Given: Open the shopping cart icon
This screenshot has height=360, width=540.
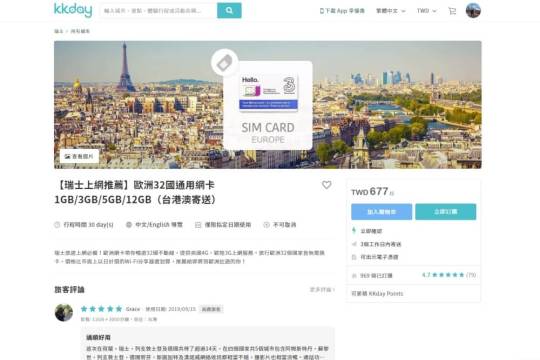Looking at the screenshot, I should click(452, 11).
